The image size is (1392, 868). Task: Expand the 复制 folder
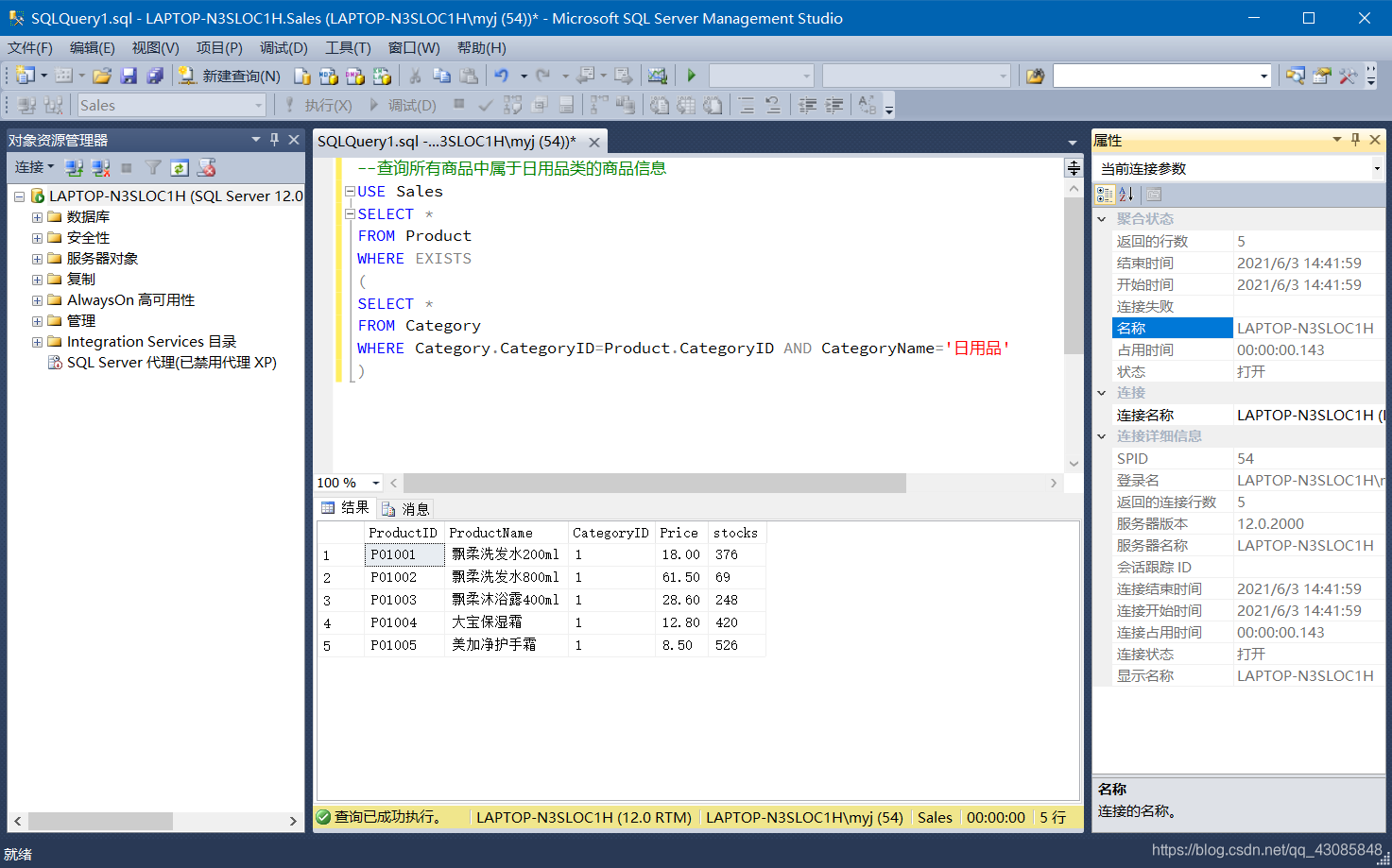pyautogui.click(x=38, y=280)
